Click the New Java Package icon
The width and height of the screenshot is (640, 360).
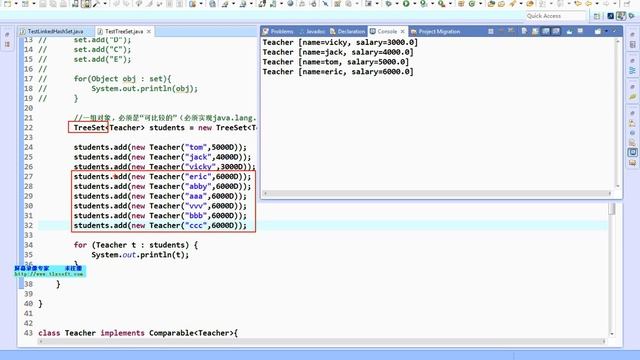(x=461, y=4)
